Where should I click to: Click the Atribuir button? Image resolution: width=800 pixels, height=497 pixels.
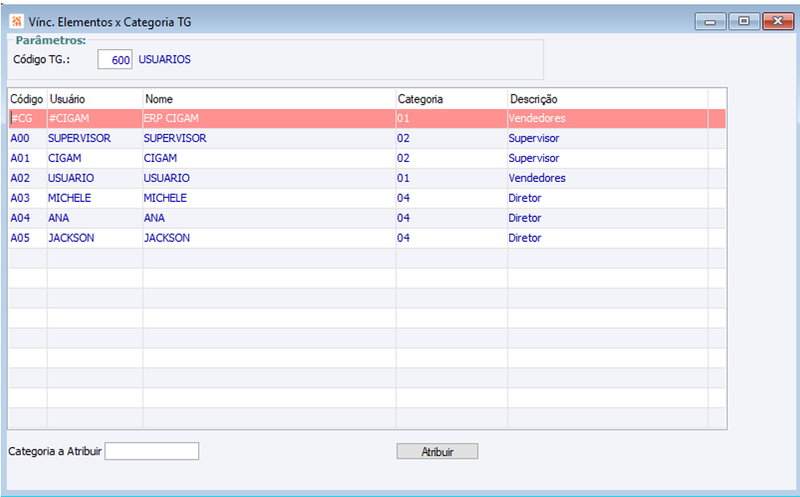pyautogui.click(x=437, y=452)
